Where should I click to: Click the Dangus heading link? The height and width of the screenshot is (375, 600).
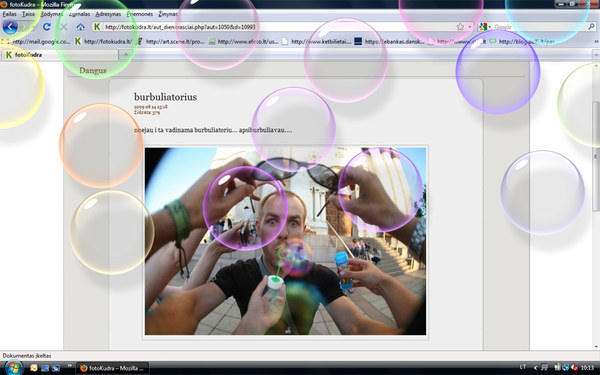pyautogui.click(x=93, y=70)
